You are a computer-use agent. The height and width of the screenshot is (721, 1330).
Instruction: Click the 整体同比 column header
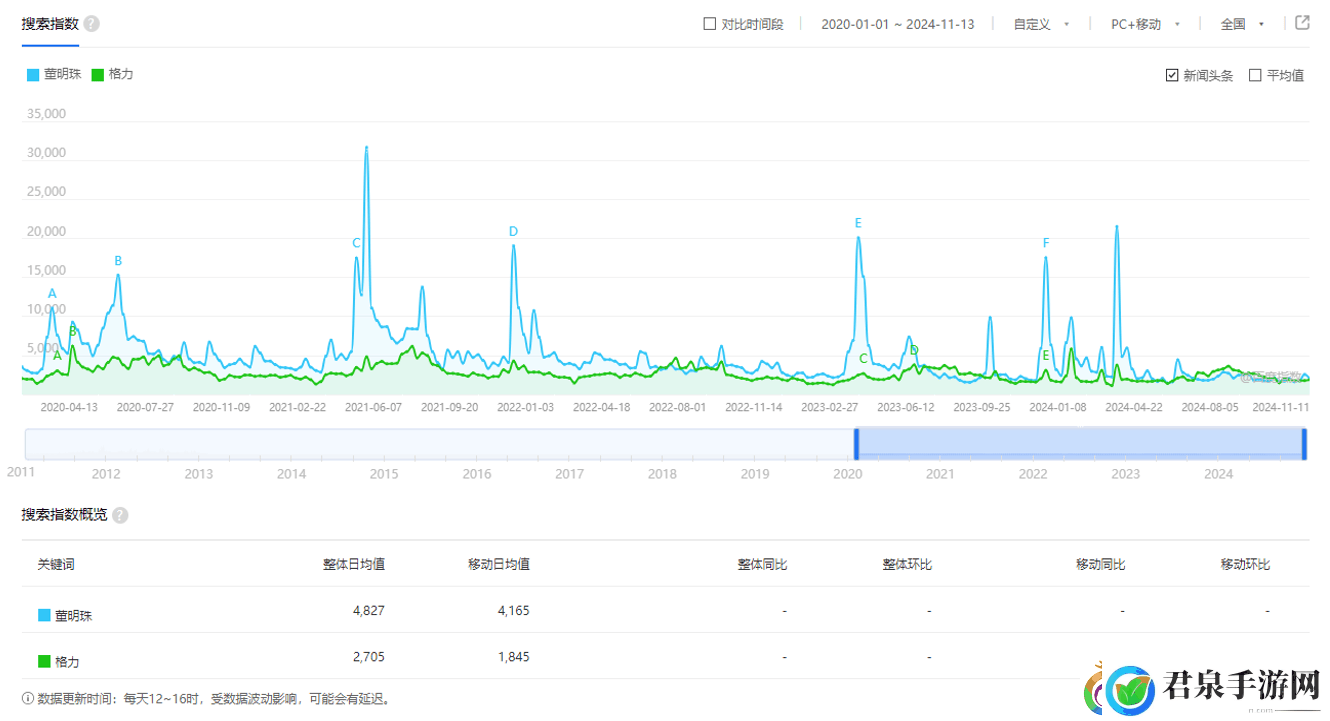(762, 564)
